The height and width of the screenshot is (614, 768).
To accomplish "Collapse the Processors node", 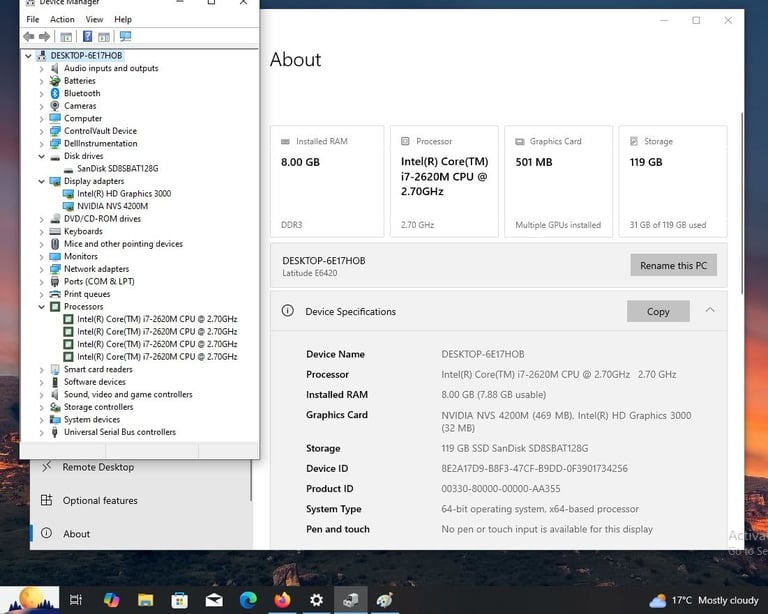I will coord(42,307).
